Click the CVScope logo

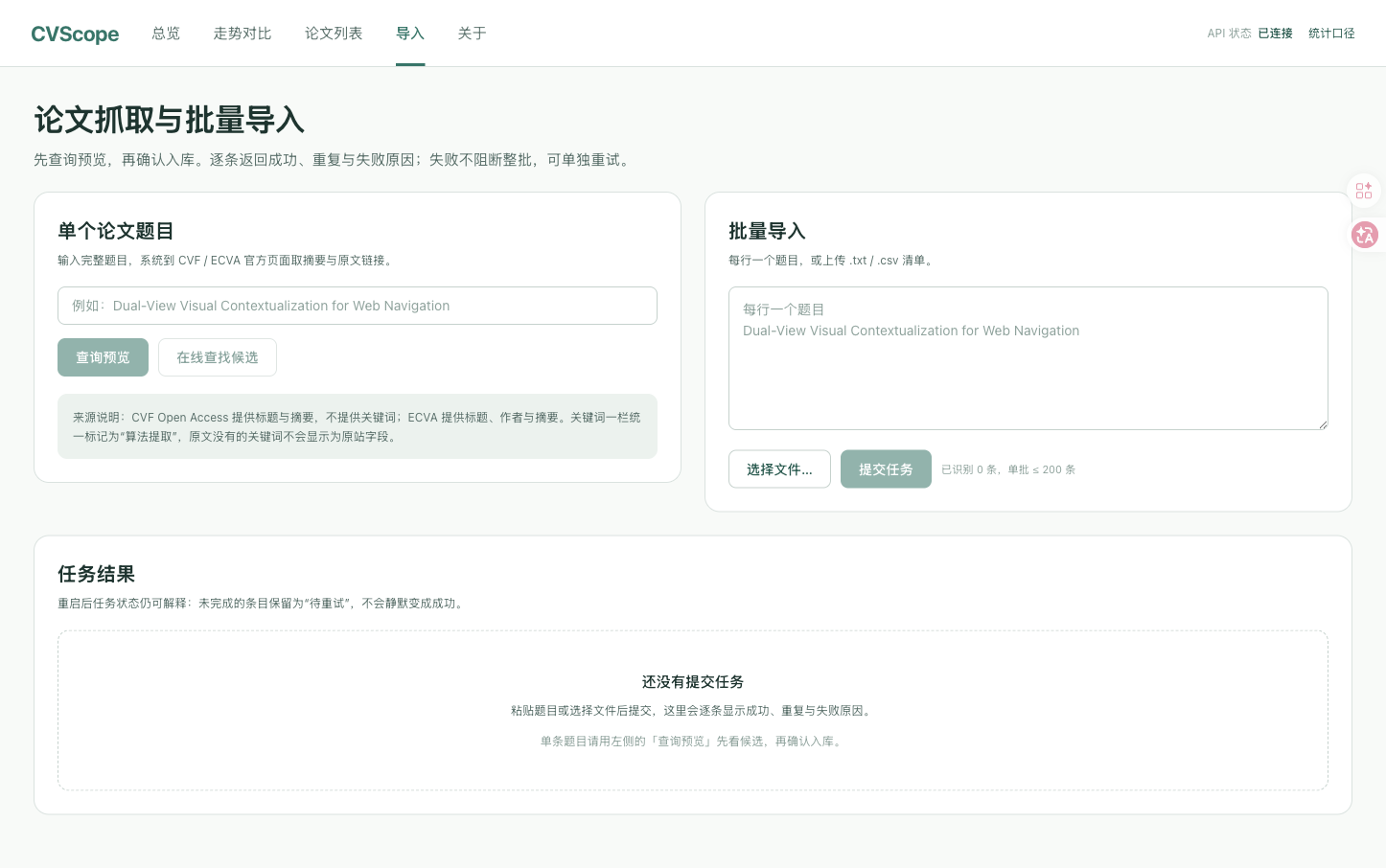75,34
